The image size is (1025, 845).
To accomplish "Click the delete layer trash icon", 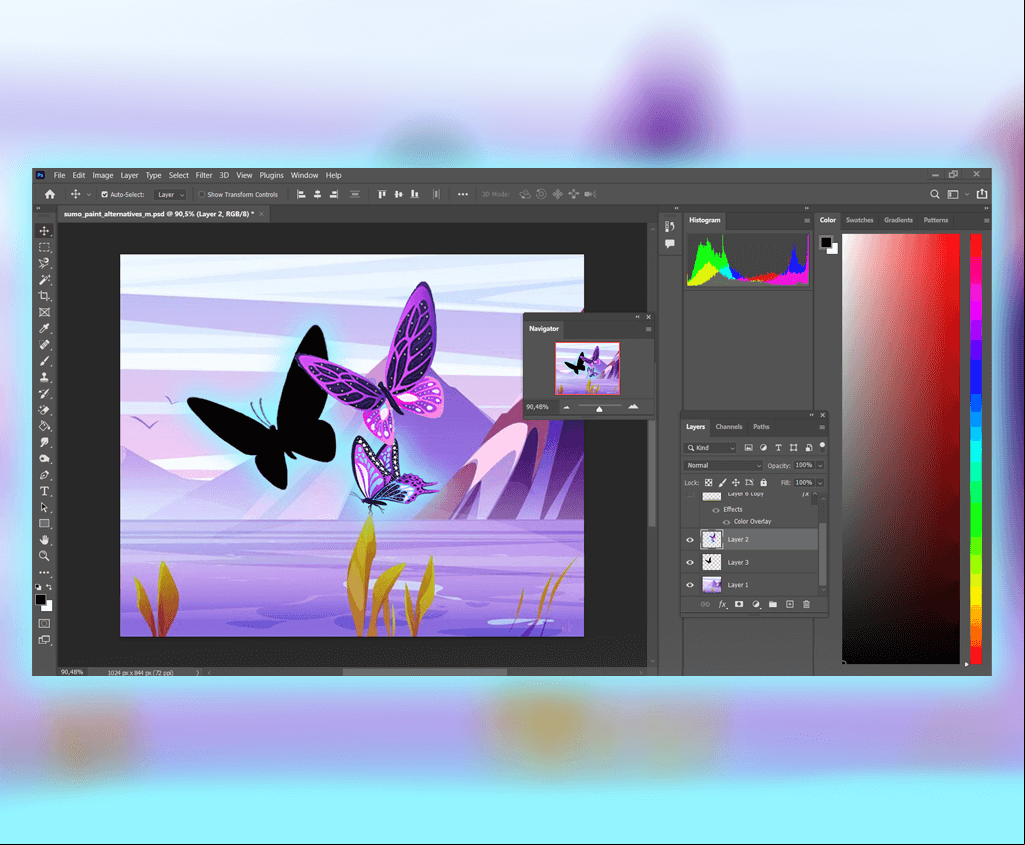I will (x=806, y=605).
